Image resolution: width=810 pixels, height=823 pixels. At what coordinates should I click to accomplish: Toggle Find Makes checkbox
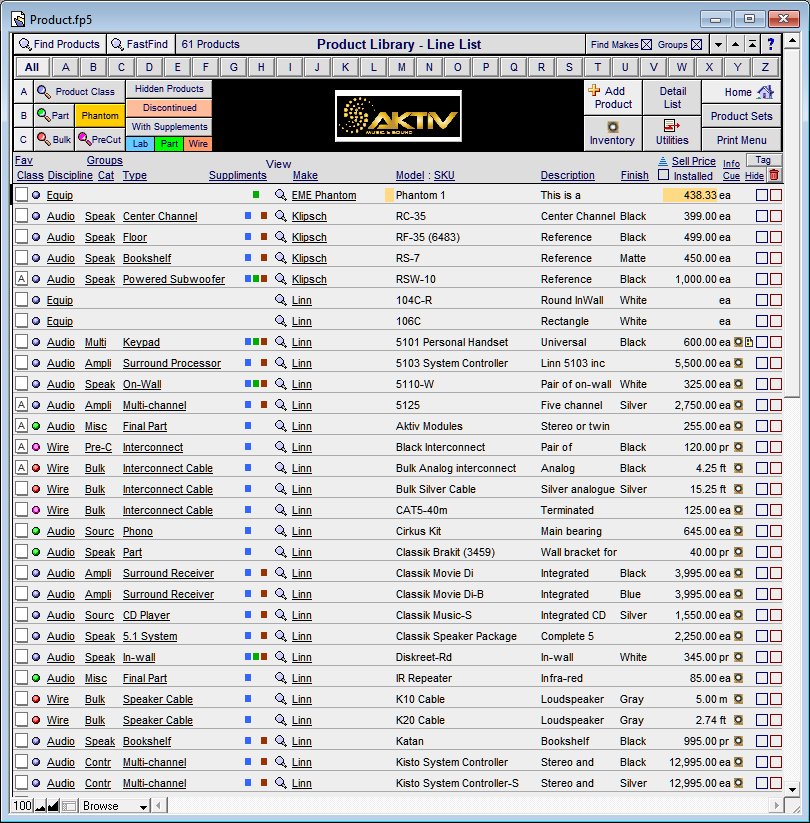(647, 45)
